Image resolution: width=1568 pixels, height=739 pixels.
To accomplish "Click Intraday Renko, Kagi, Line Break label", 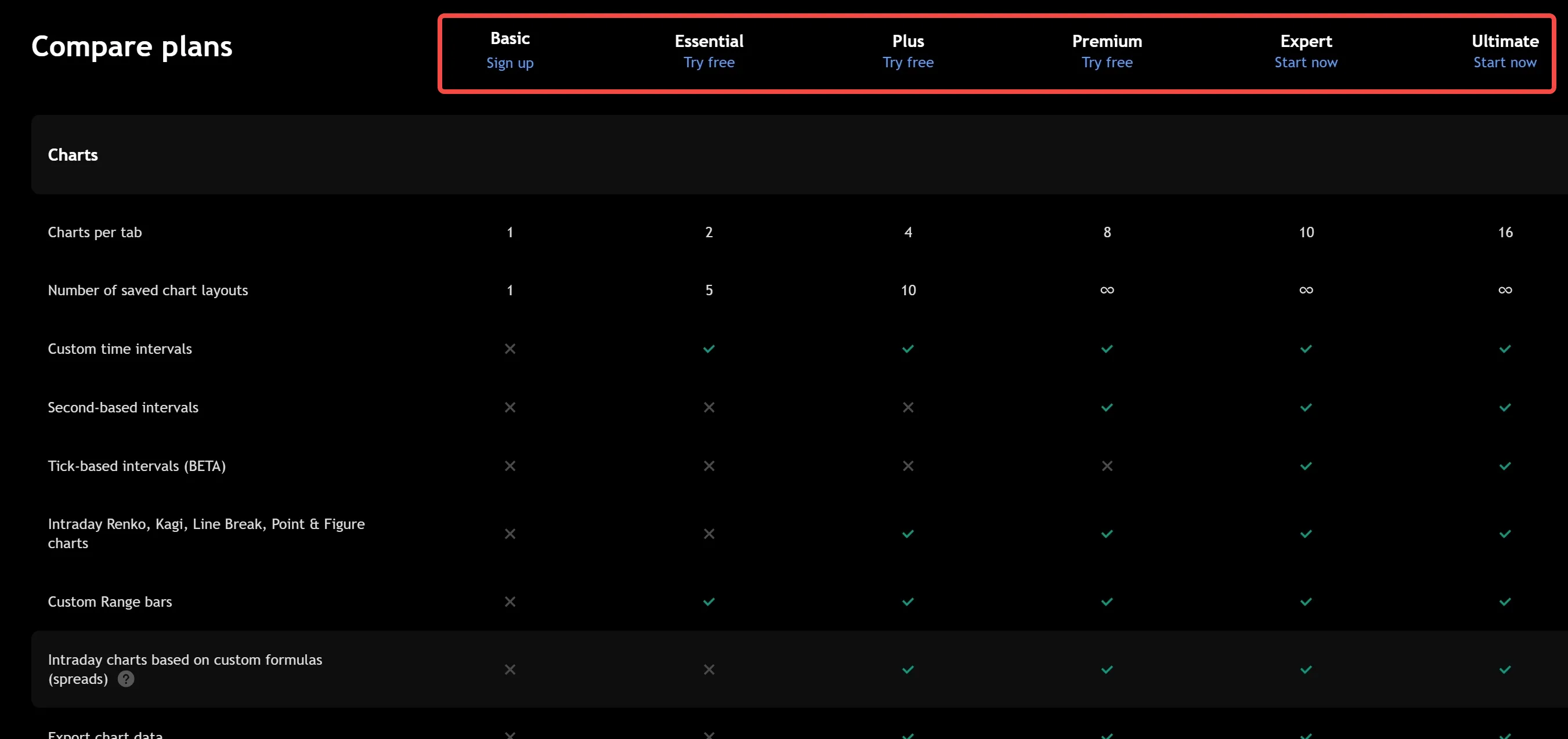I will click(206, 534).
